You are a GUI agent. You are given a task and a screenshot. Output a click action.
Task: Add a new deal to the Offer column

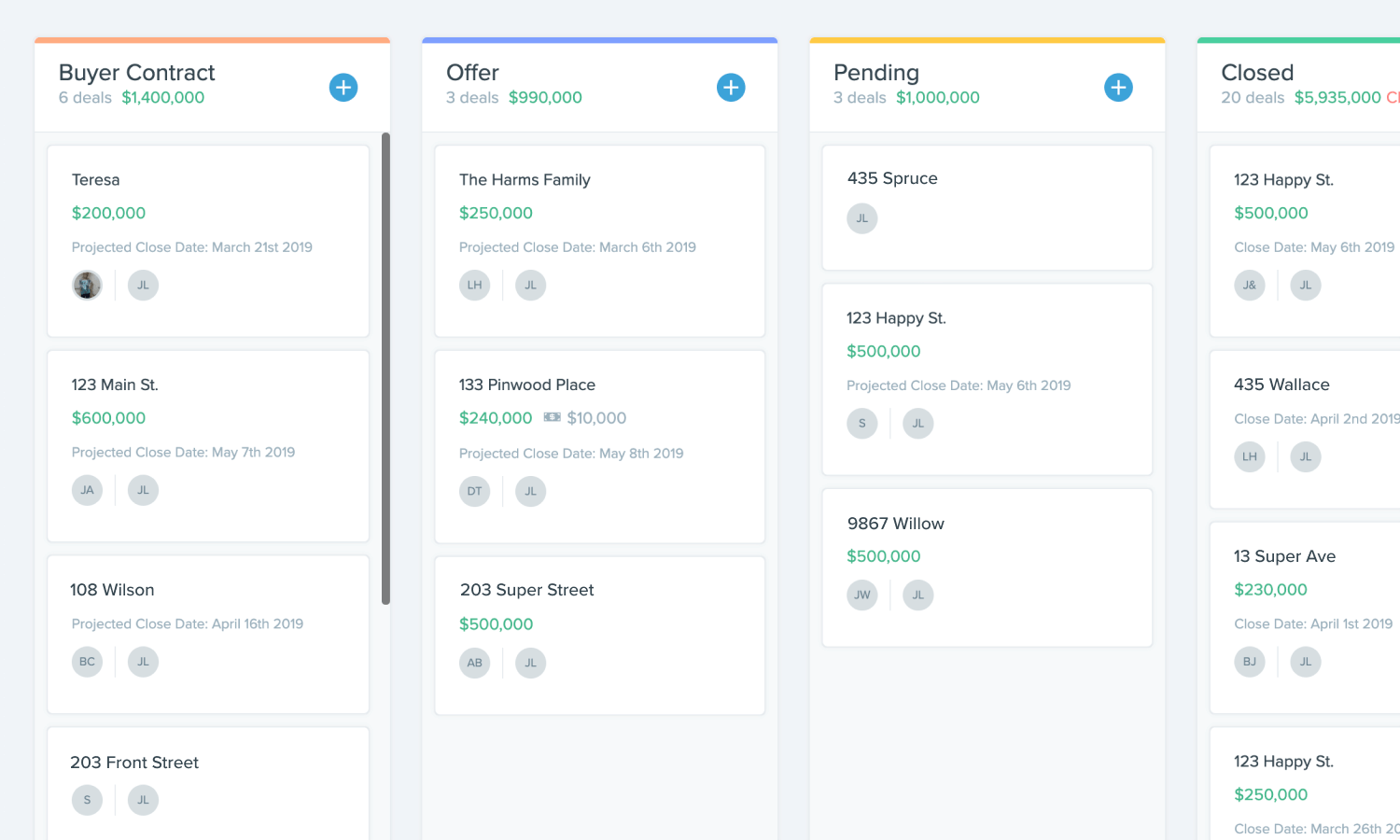tap(731, 87)
